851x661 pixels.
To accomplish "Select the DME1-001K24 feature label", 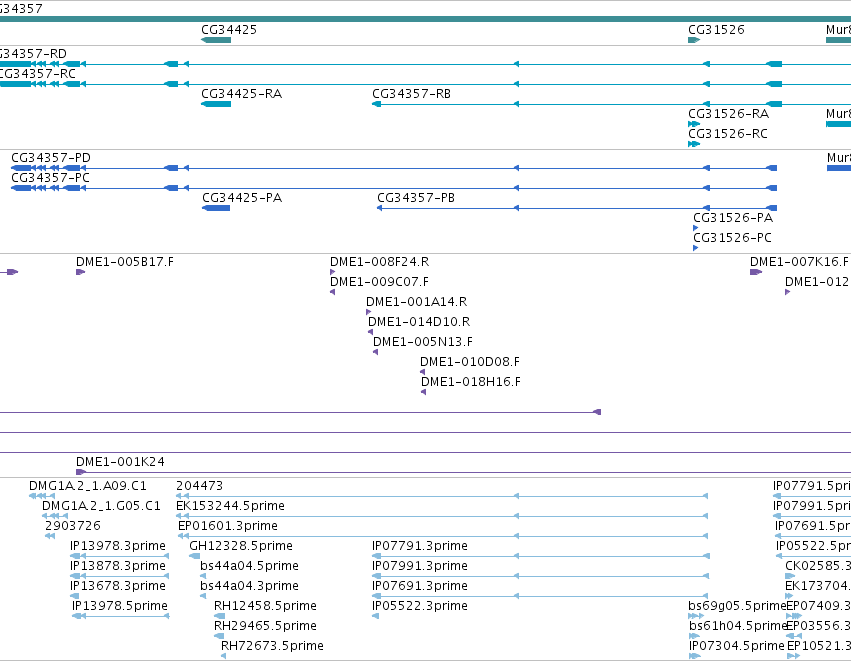I will pos(120,462).
